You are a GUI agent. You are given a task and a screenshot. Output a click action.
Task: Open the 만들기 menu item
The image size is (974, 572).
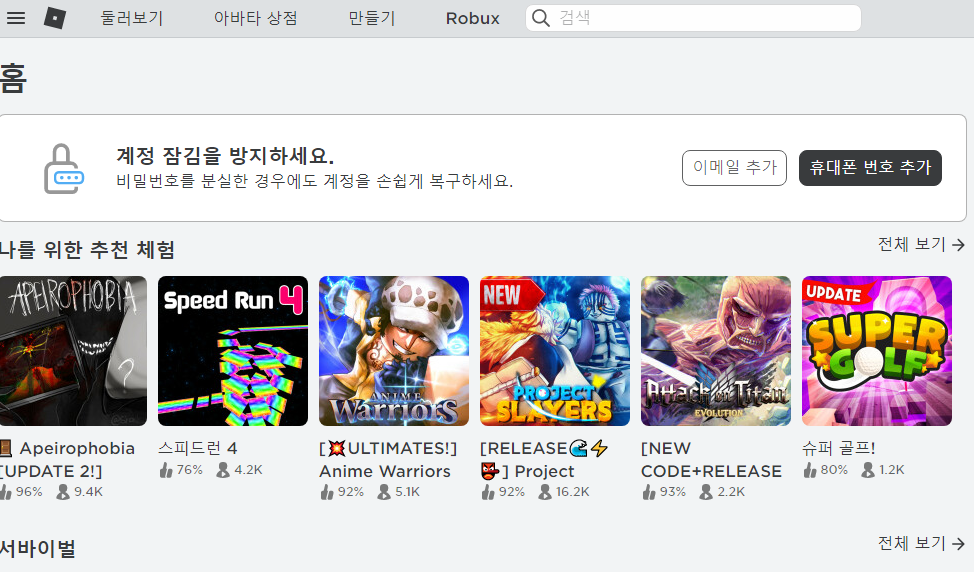371,18
